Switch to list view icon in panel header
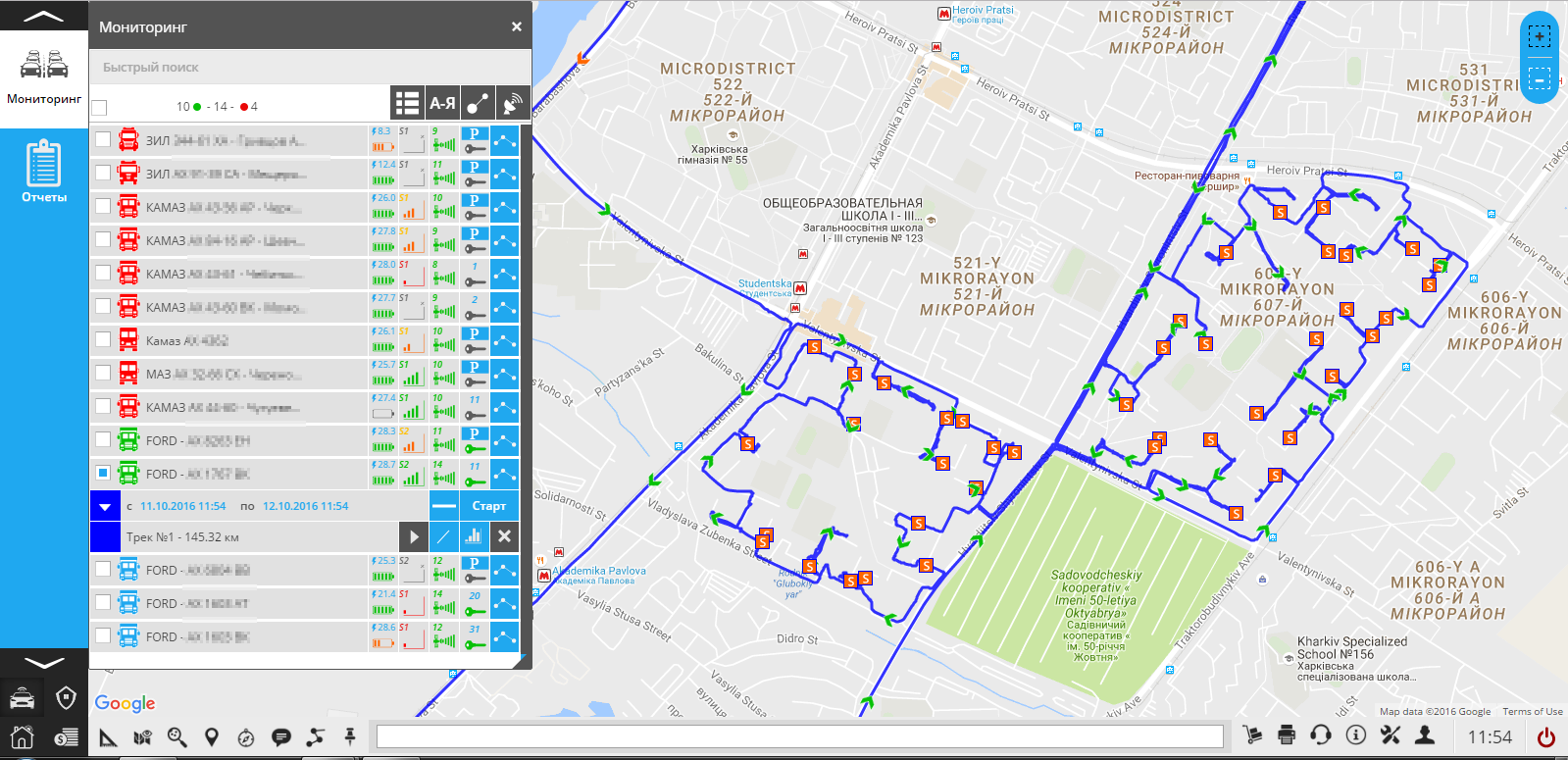 [x=407, y=102]
